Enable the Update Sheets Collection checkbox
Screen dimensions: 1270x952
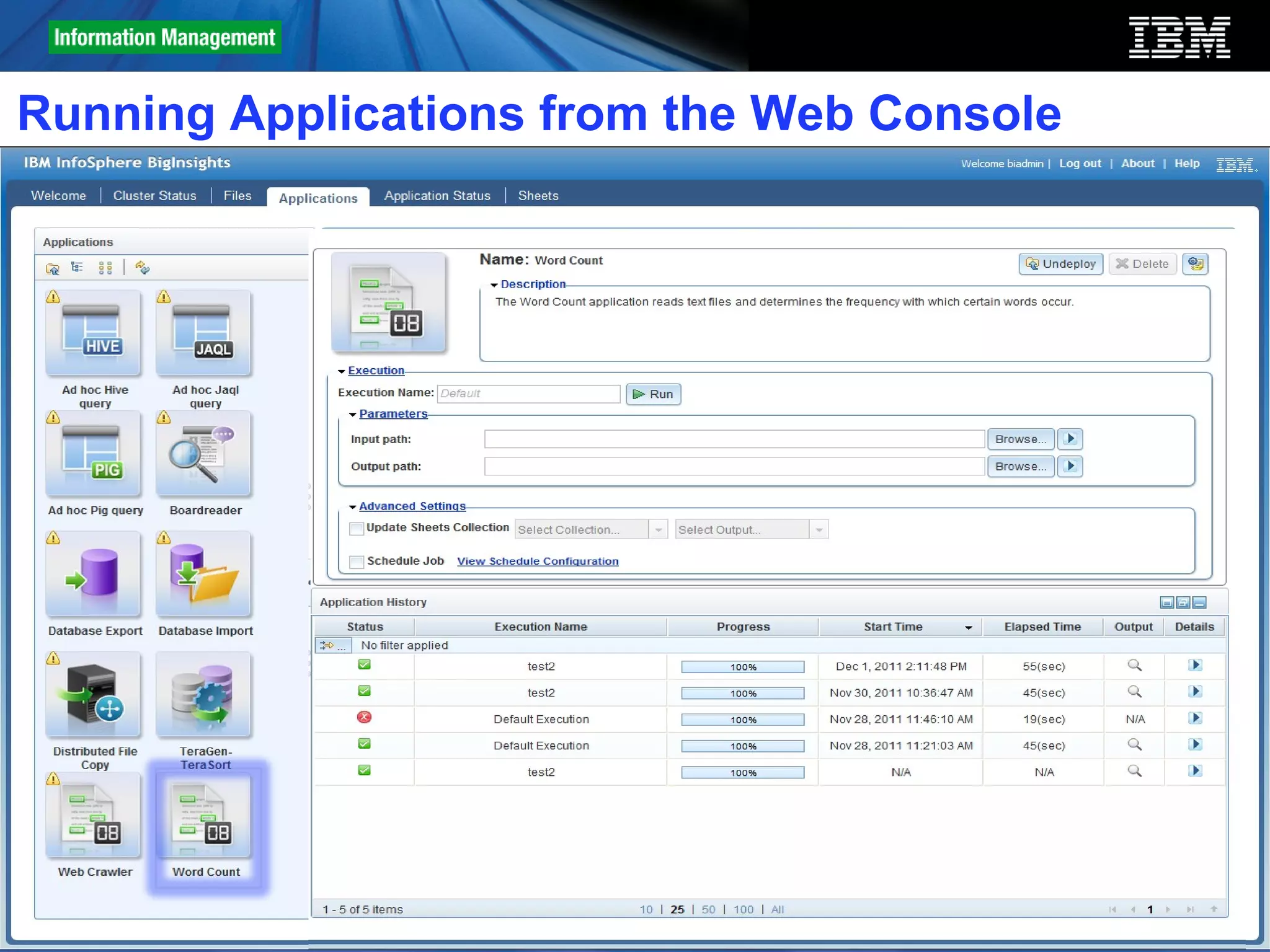pos(357,529)
